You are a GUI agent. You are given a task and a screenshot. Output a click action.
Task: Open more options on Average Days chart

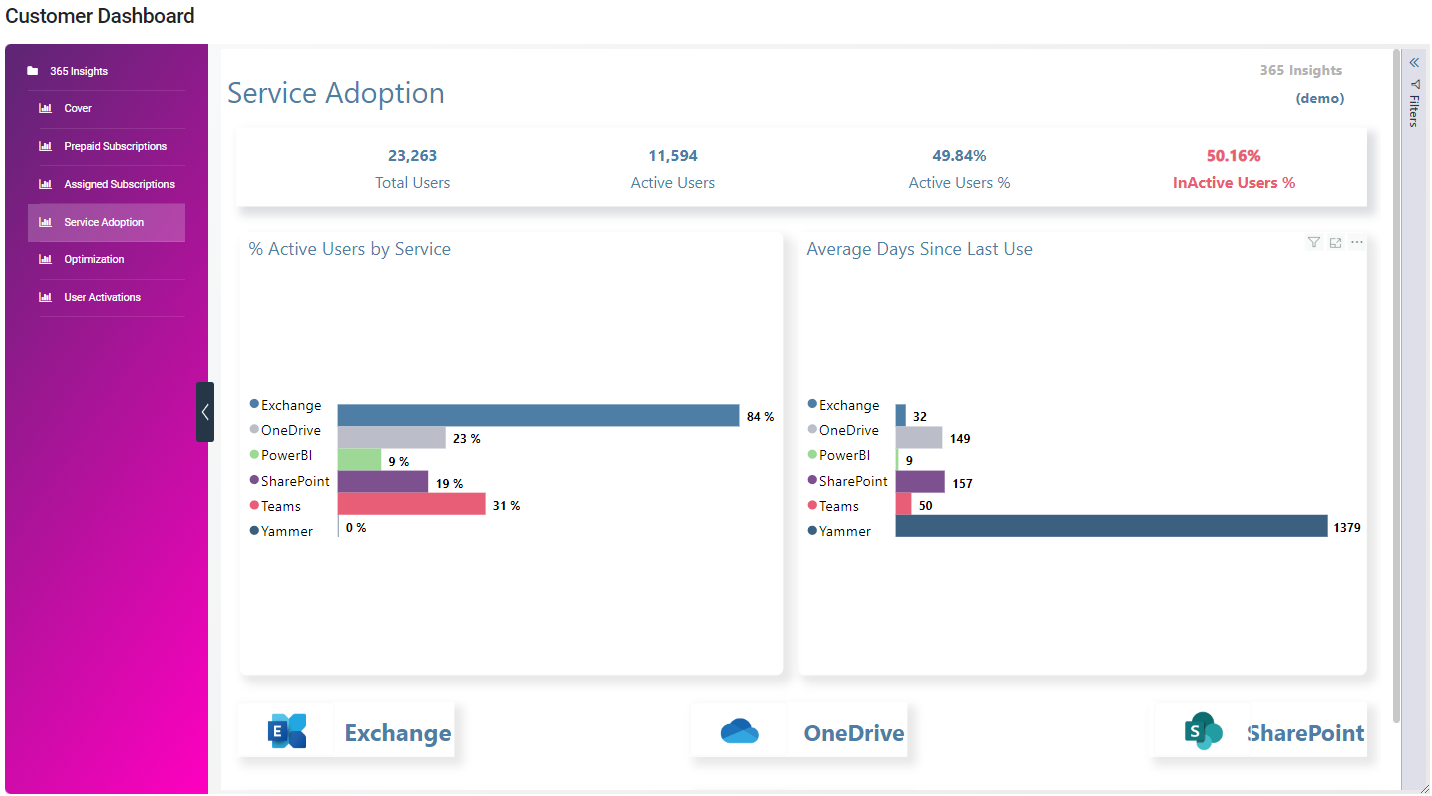click(x=1357, y=242)
